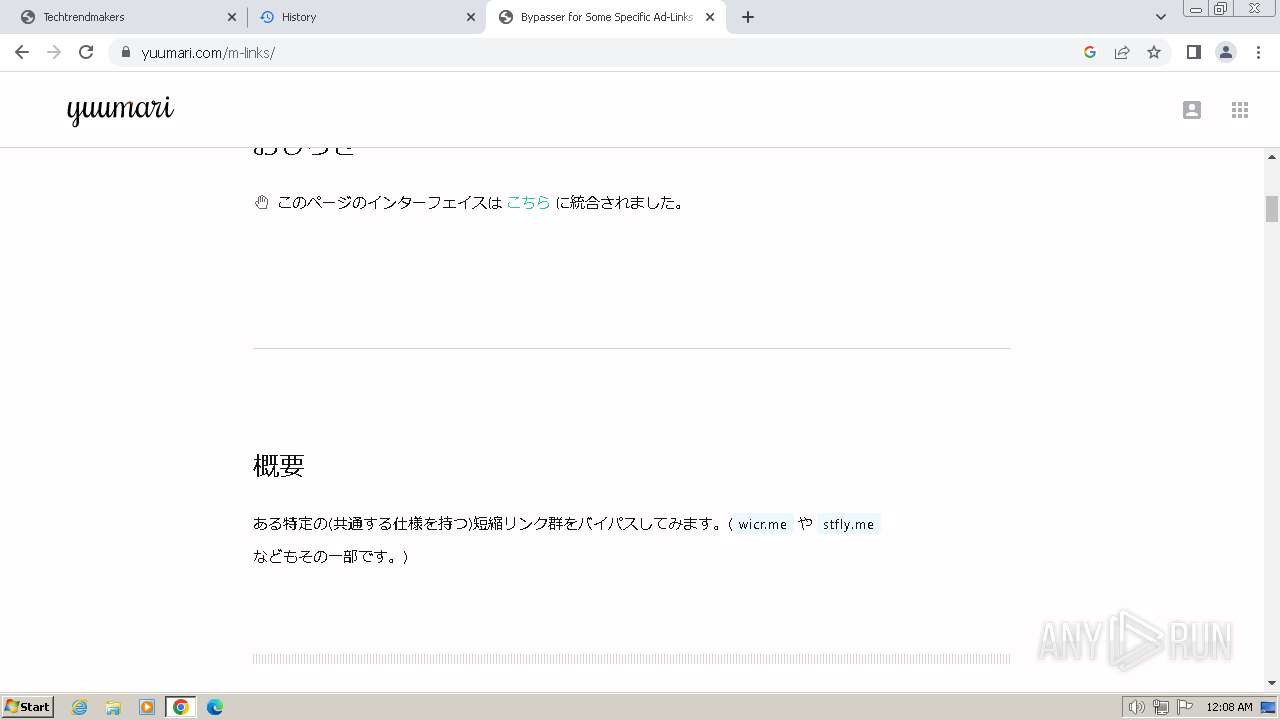Open the Chrome three-dot menu
The width and height of the screenshot is (1280, 720).
coord(1258,52)
